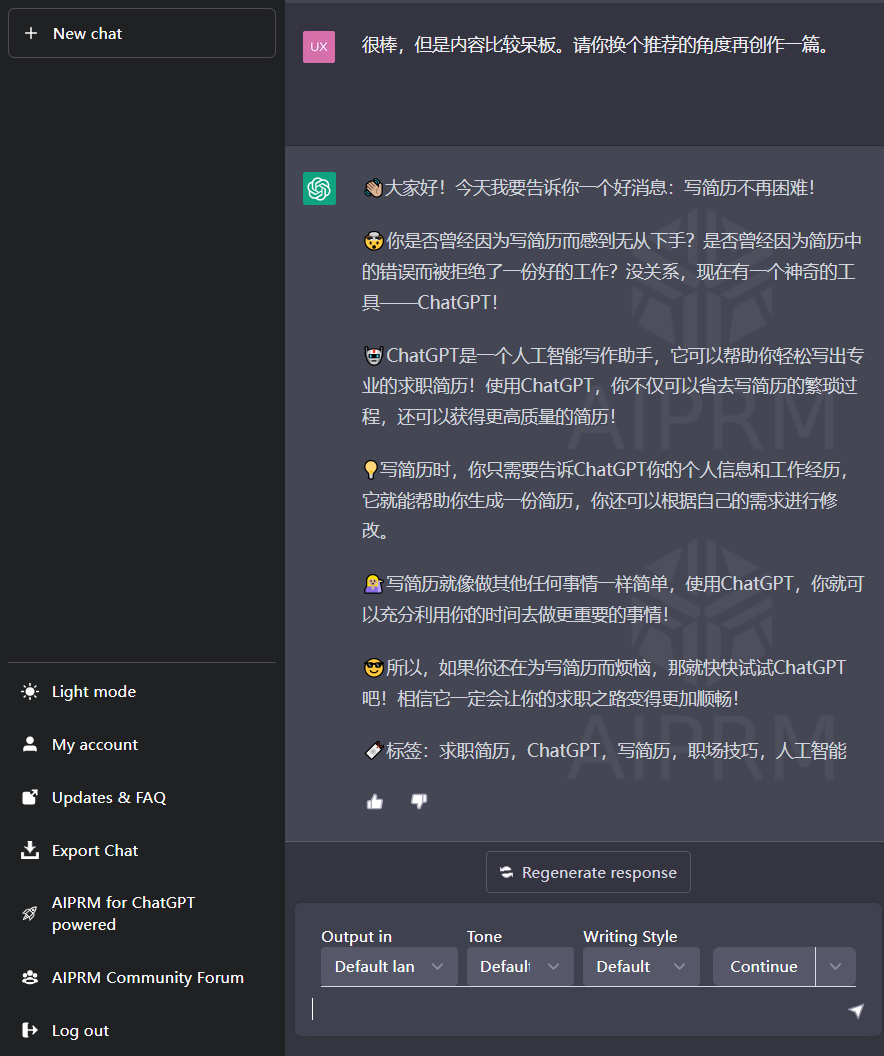
Task: Click the UX user avatar
Action: click(x=319, y=46)
